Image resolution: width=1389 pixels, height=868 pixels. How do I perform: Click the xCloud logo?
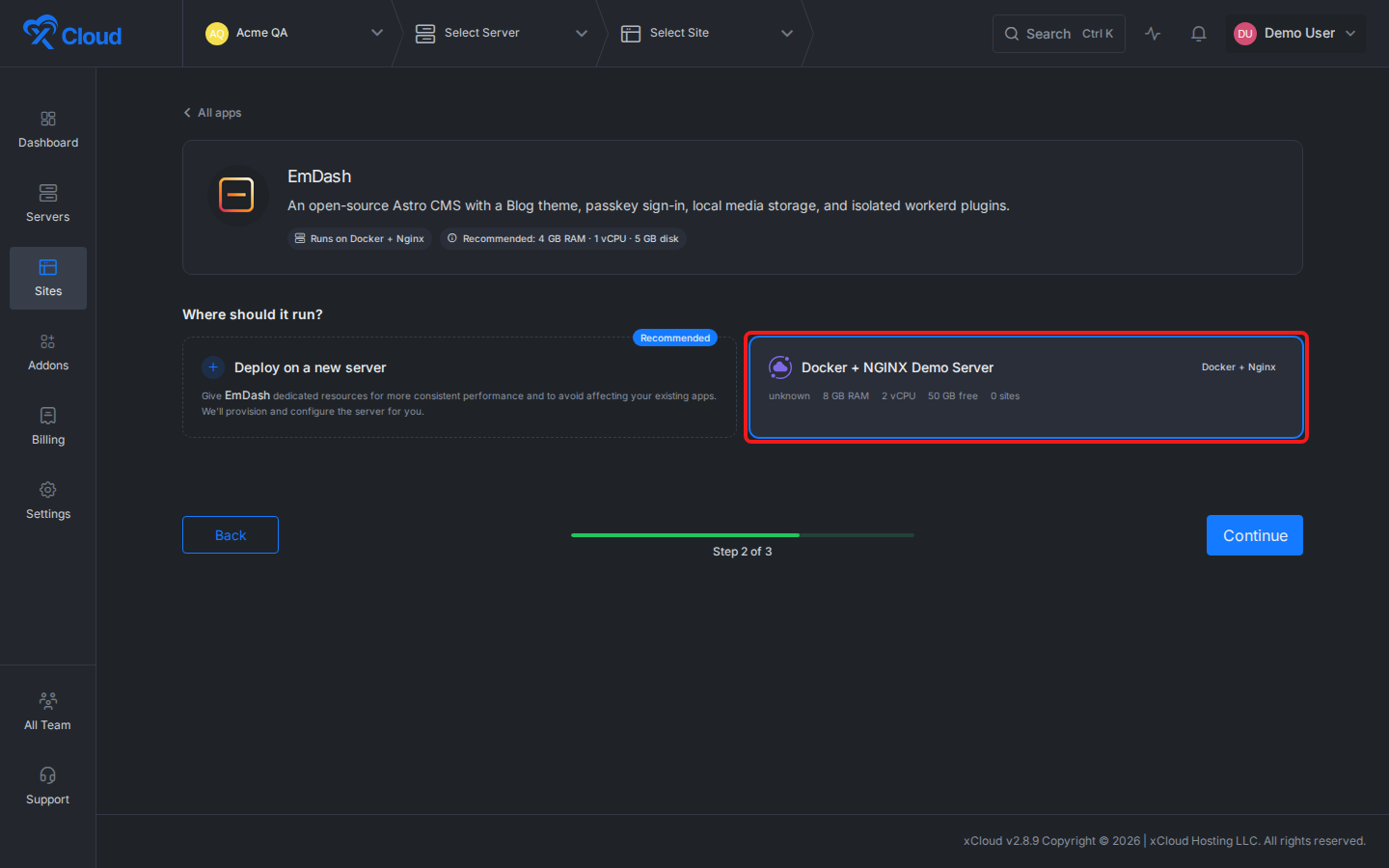click(72, 33)
